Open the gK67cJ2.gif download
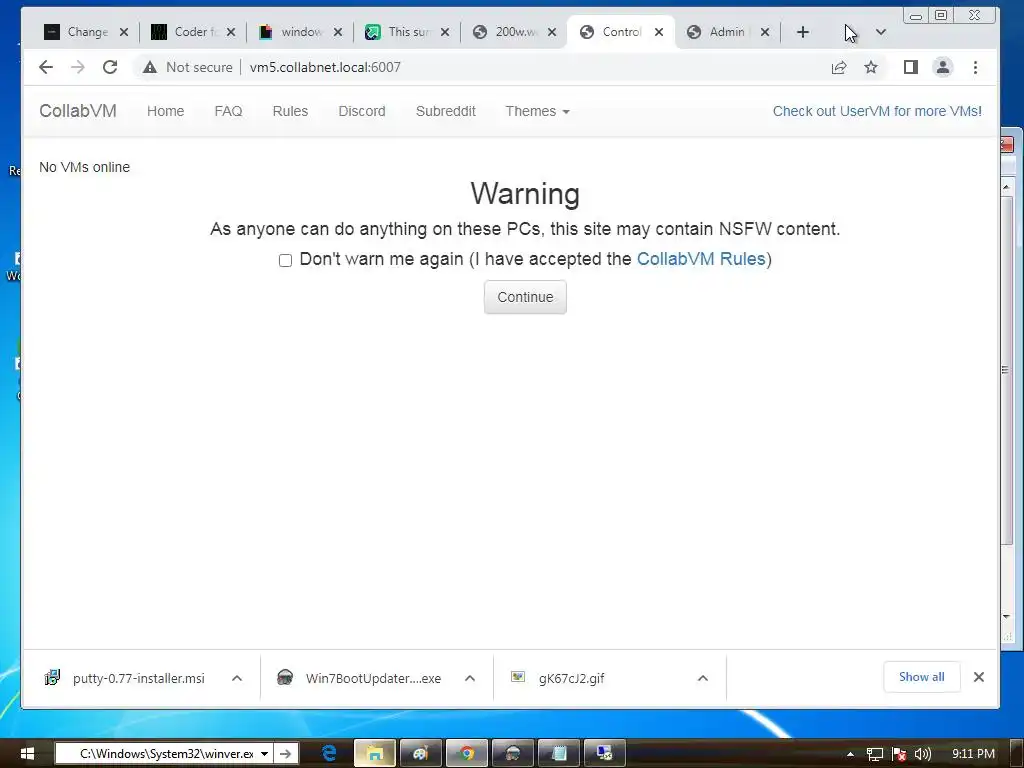Screen dimensions: 1024x768 (x=571, y=678)
